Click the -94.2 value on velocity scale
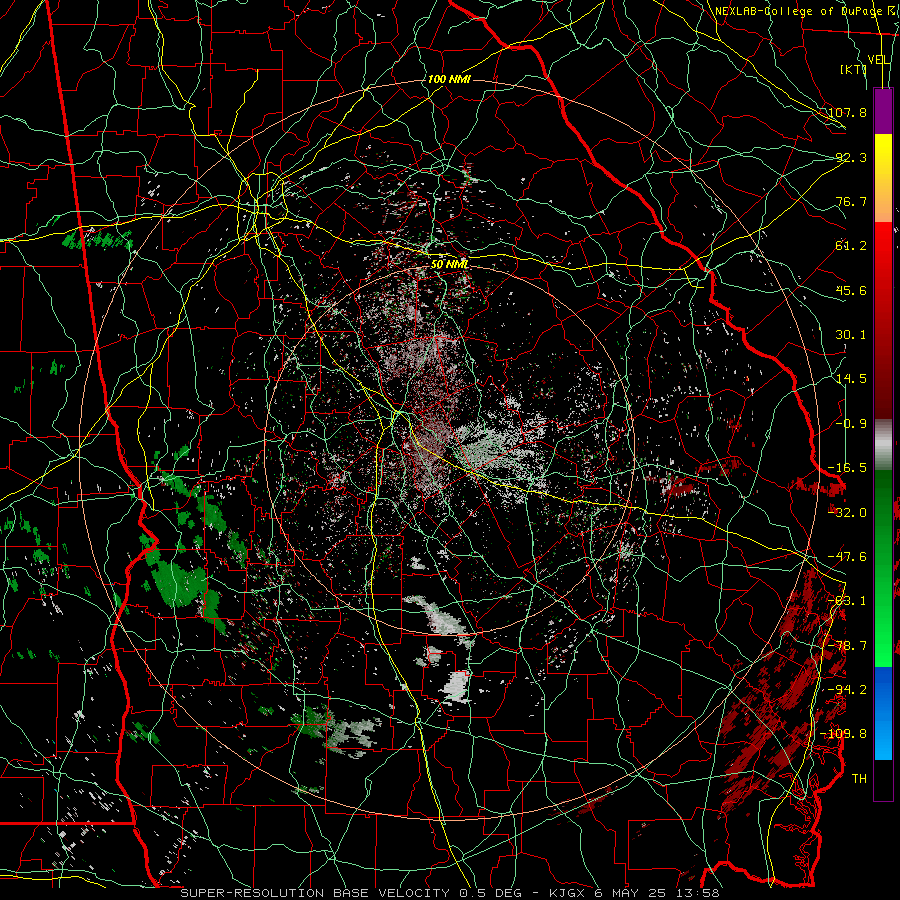The height and width of the screenshot is (900, 900). point(848,690)
